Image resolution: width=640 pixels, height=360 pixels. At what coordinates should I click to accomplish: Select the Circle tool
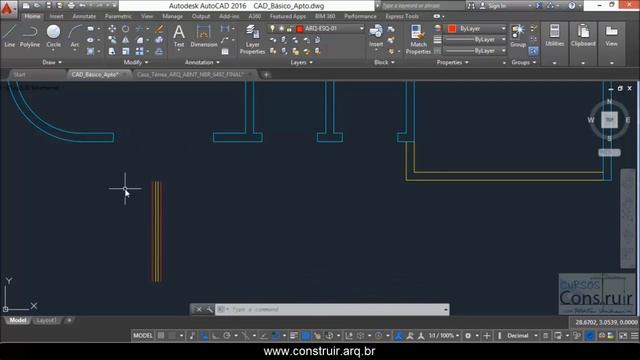tap(53, 36)
